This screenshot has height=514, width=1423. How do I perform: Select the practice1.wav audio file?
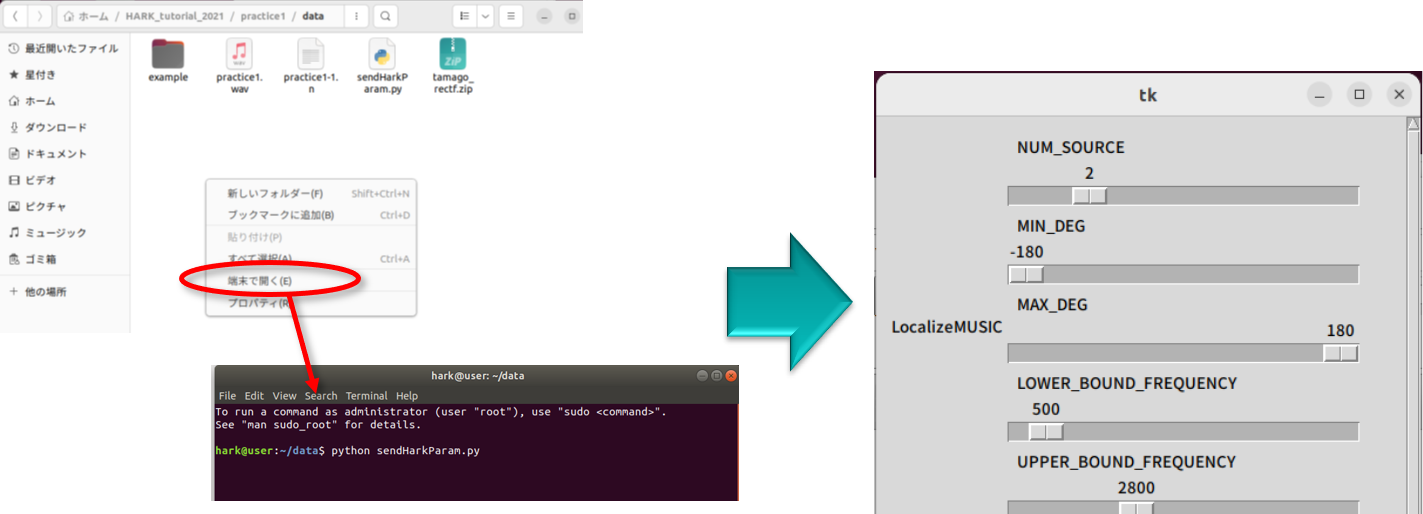[239, 55]
